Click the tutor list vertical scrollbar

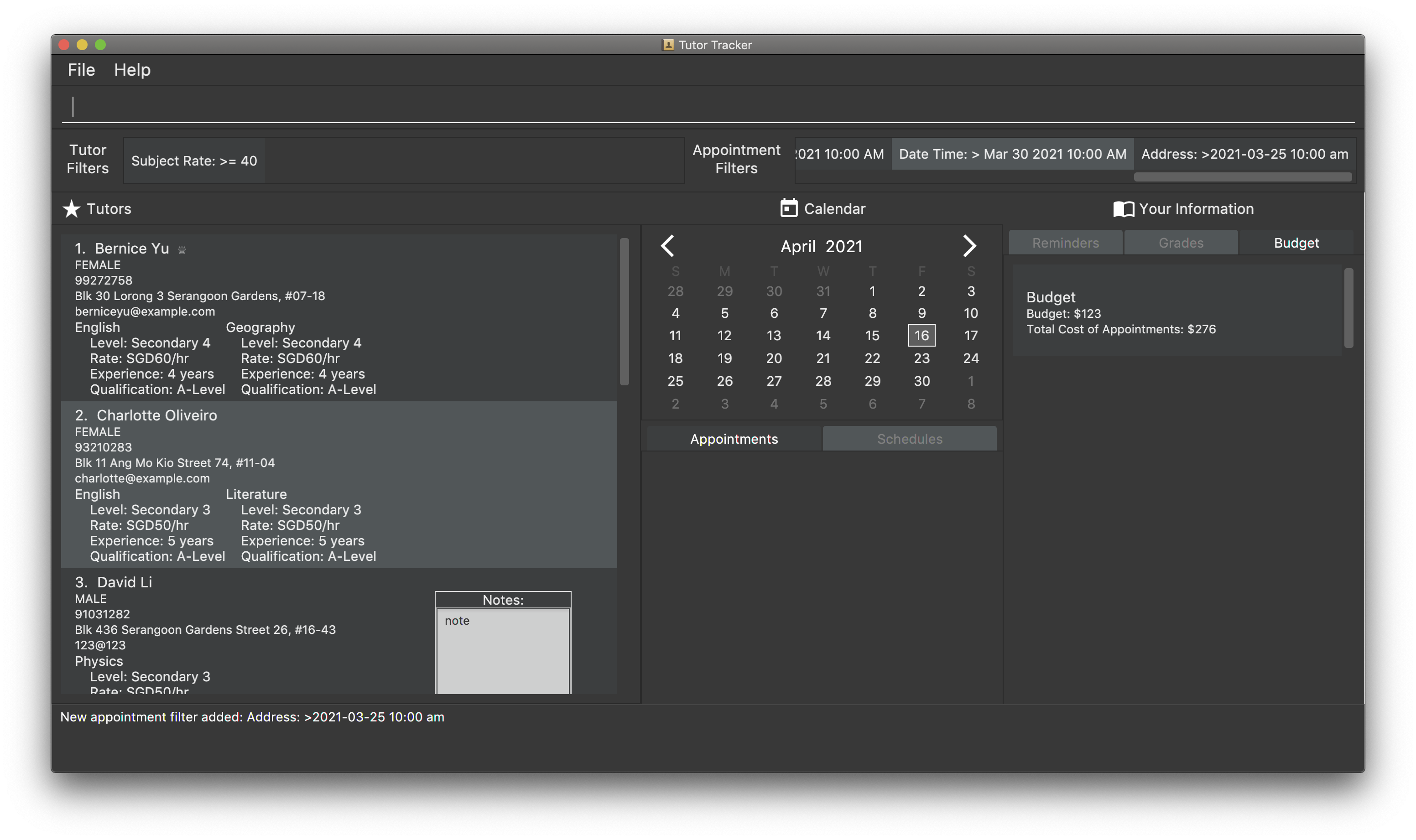(x=625, y=311)
